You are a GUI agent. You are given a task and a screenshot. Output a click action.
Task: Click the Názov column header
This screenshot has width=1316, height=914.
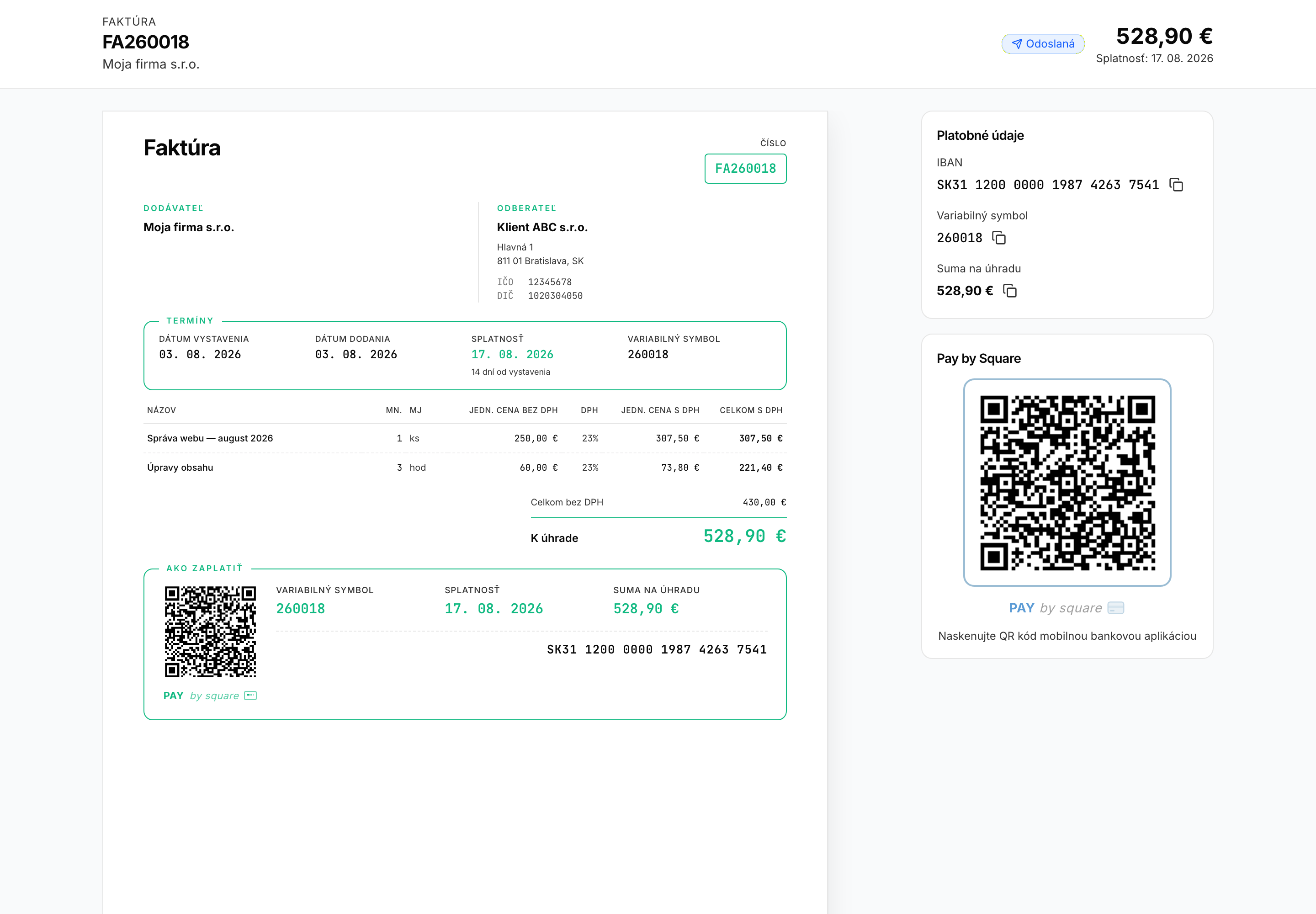coord(161,410)
